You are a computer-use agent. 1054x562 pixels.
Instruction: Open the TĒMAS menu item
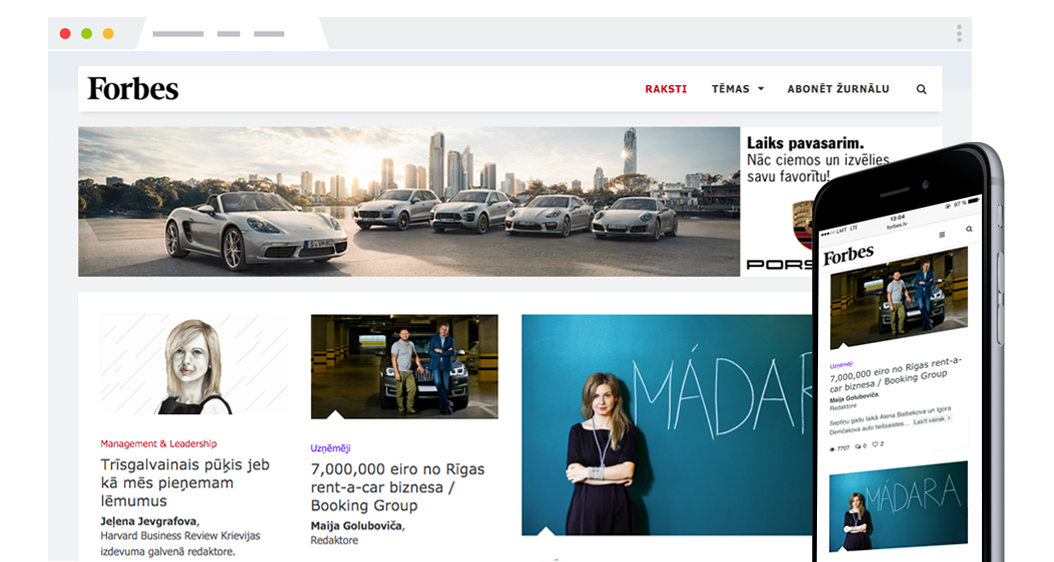[731, 89]
